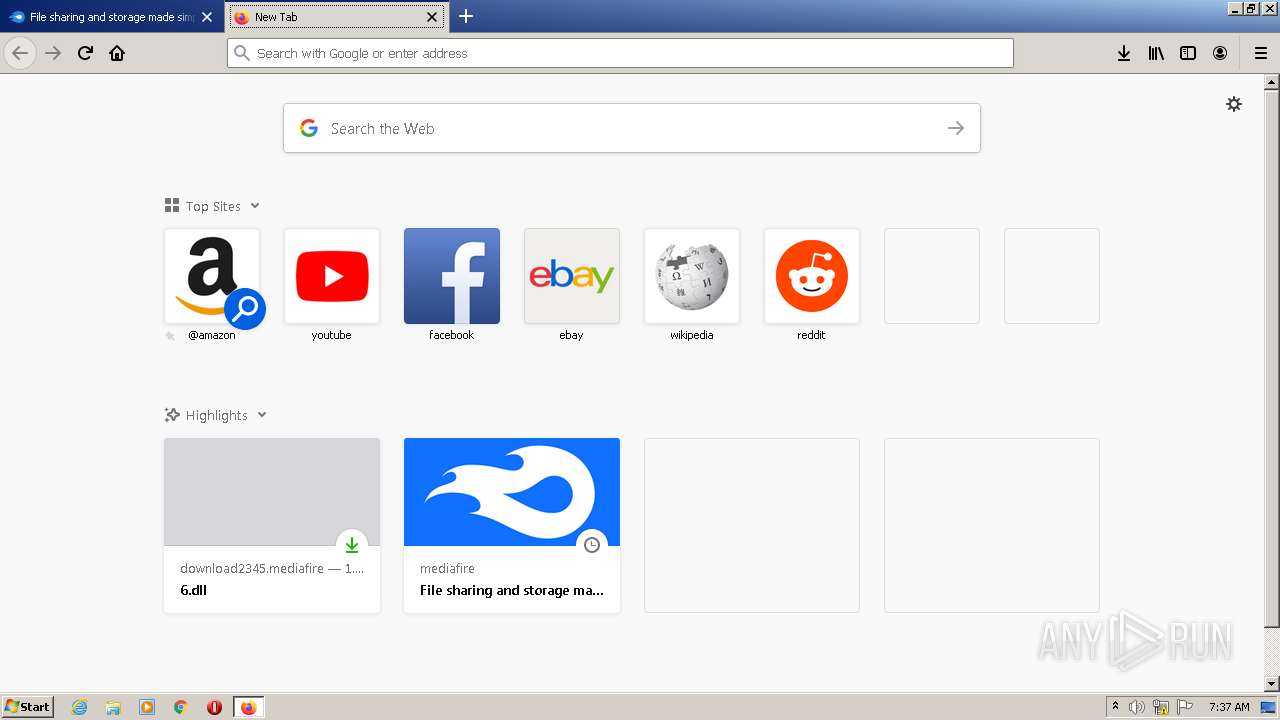The height and width of the screenshot is (720, 1280).
Task: Open the Windows Start menu
Action: [x=27, y=707]
